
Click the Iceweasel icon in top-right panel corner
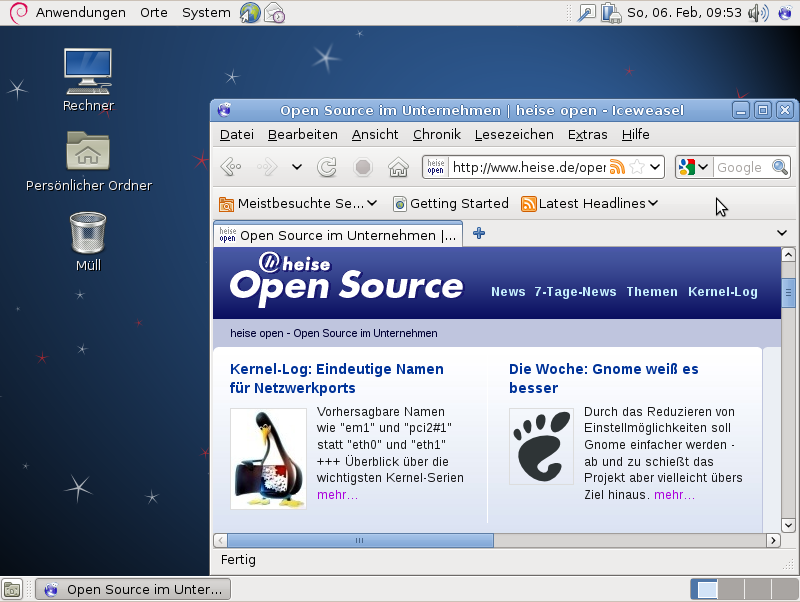click(785, 13)
